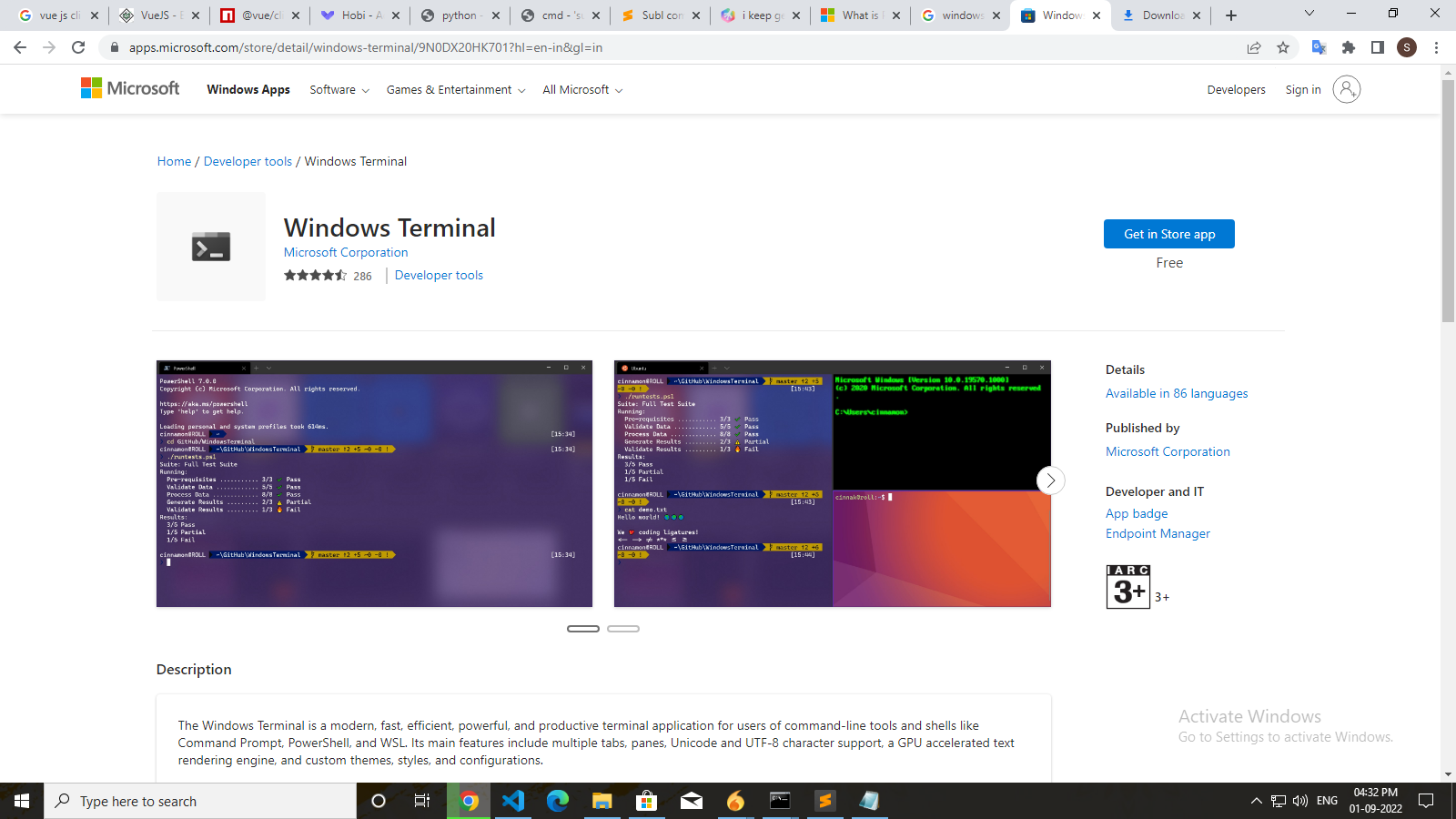
Task: Open the command prompt taskbar icon
Action: click(x=780, y=801)
